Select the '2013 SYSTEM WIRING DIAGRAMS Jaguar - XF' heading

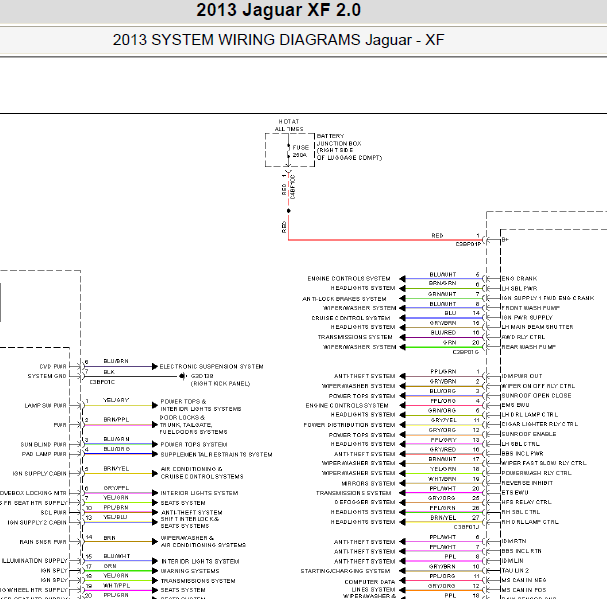[x=278, y=40]
